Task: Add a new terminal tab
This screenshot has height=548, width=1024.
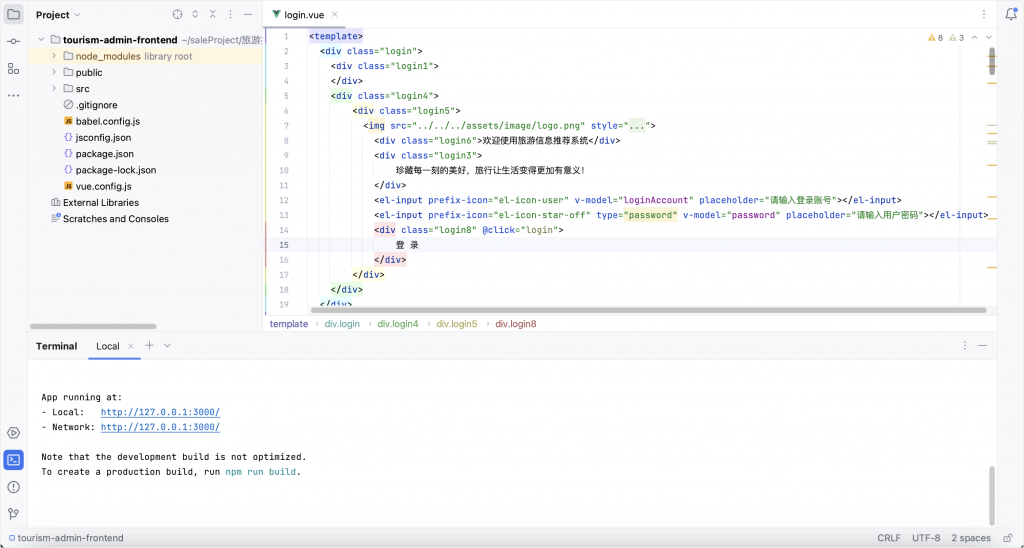Action: tap(149, 345)
